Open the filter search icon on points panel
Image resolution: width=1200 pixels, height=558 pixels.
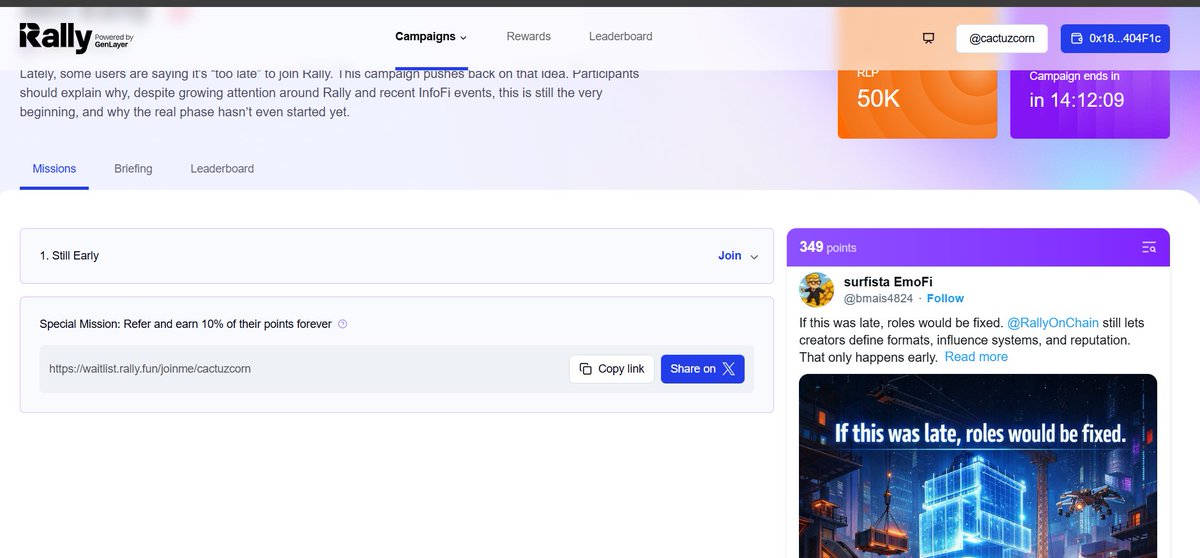[1149, 247]
